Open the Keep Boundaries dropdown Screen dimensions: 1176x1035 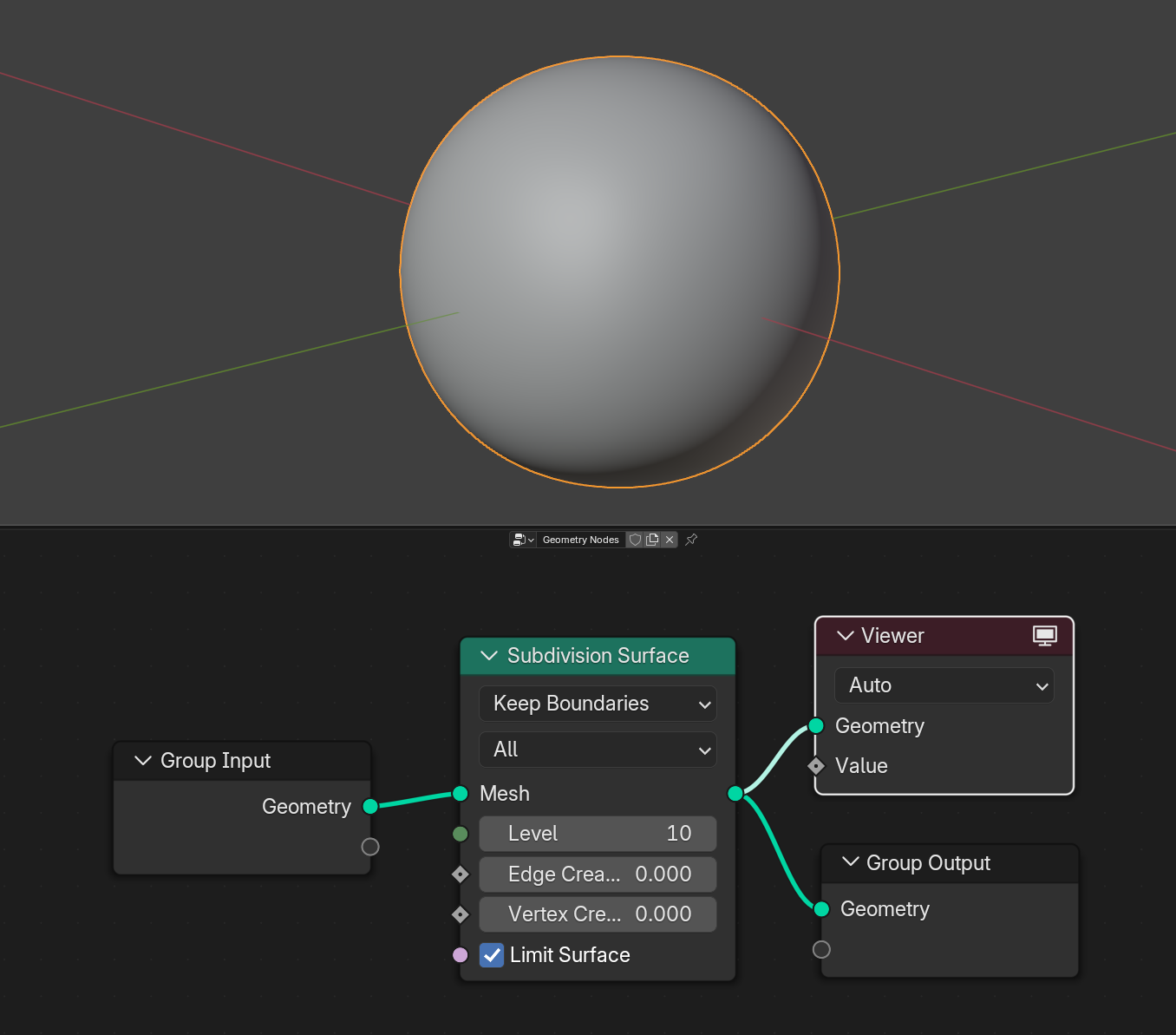click(598, 704)
